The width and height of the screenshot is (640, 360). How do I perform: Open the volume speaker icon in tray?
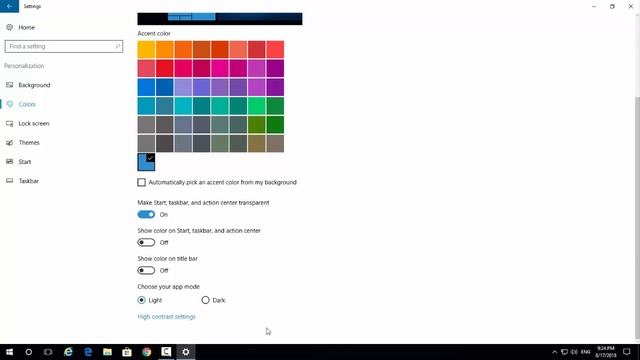tap(574, 352)
